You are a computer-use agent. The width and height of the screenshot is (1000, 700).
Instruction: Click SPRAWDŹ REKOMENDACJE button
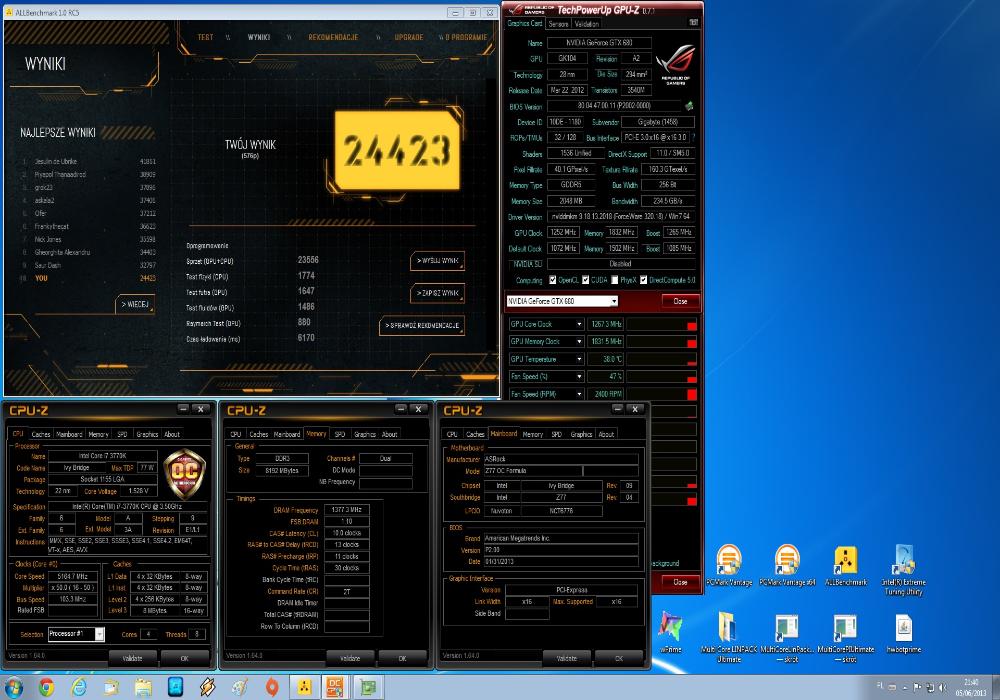(422, 325)
